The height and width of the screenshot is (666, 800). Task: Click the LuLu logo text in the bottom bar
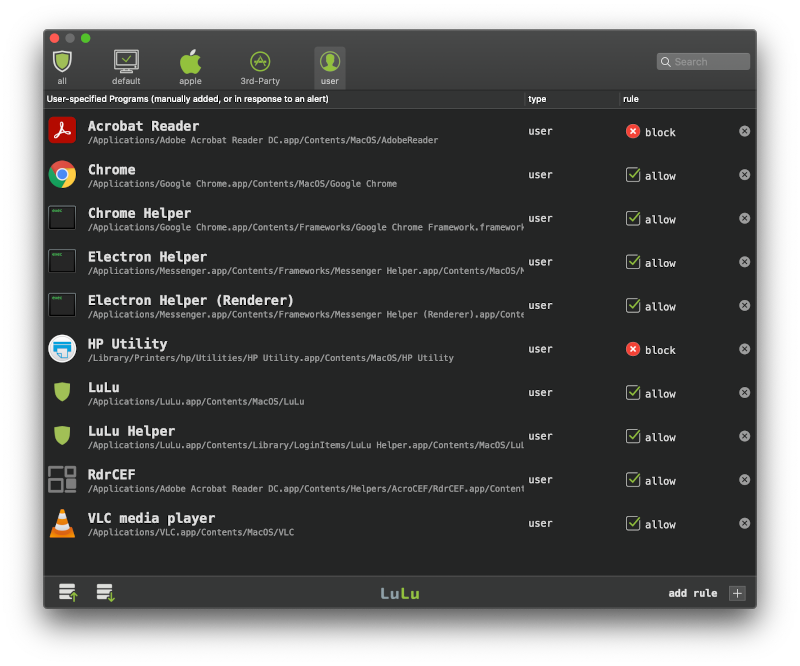click(400, 594)
